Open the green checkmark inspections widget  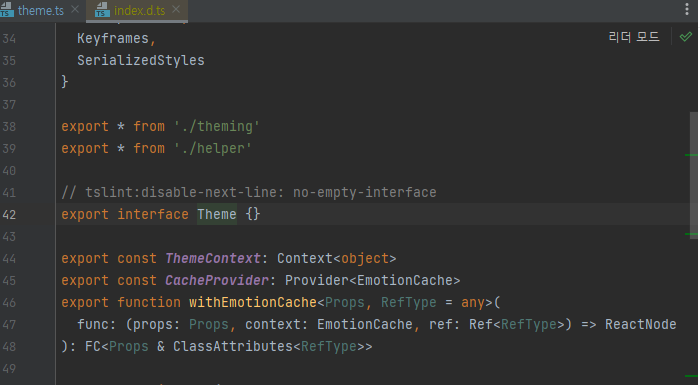(x=685, y=37)
